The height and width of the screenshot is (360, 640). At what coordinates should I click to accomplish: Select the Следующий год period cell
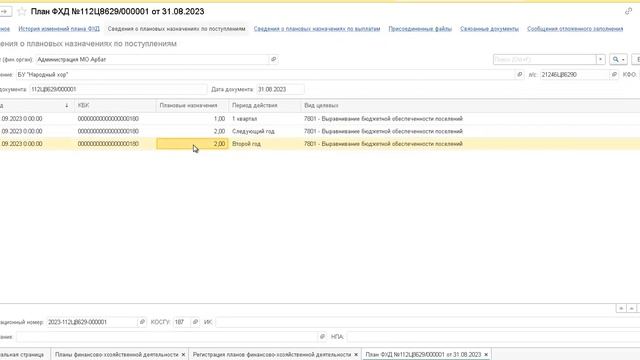[x=264, y=131]
